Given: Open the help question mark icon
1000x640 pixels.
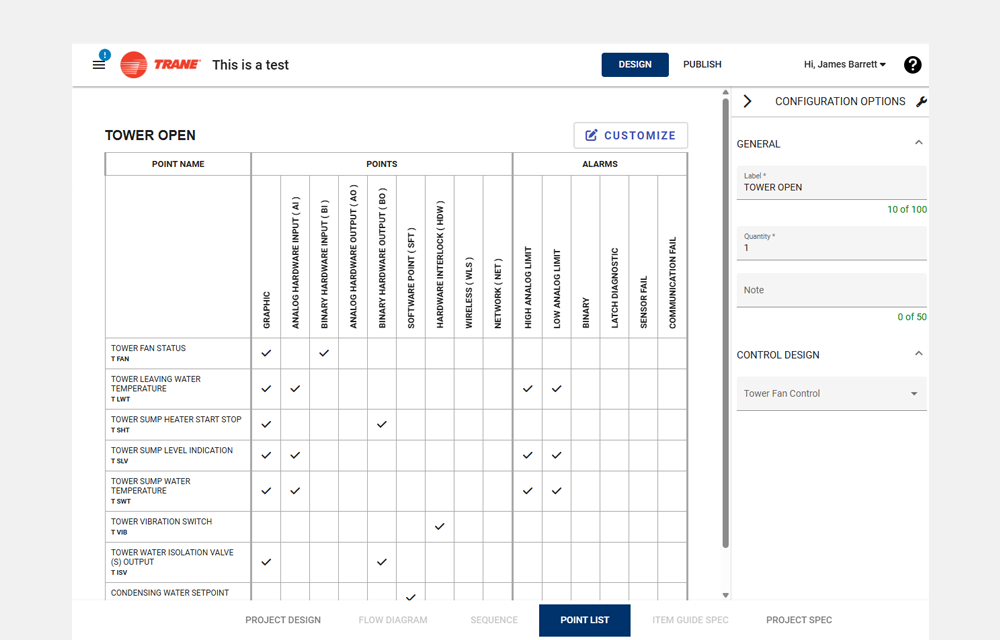Looking at the screenshot, I should pos(913,64).
